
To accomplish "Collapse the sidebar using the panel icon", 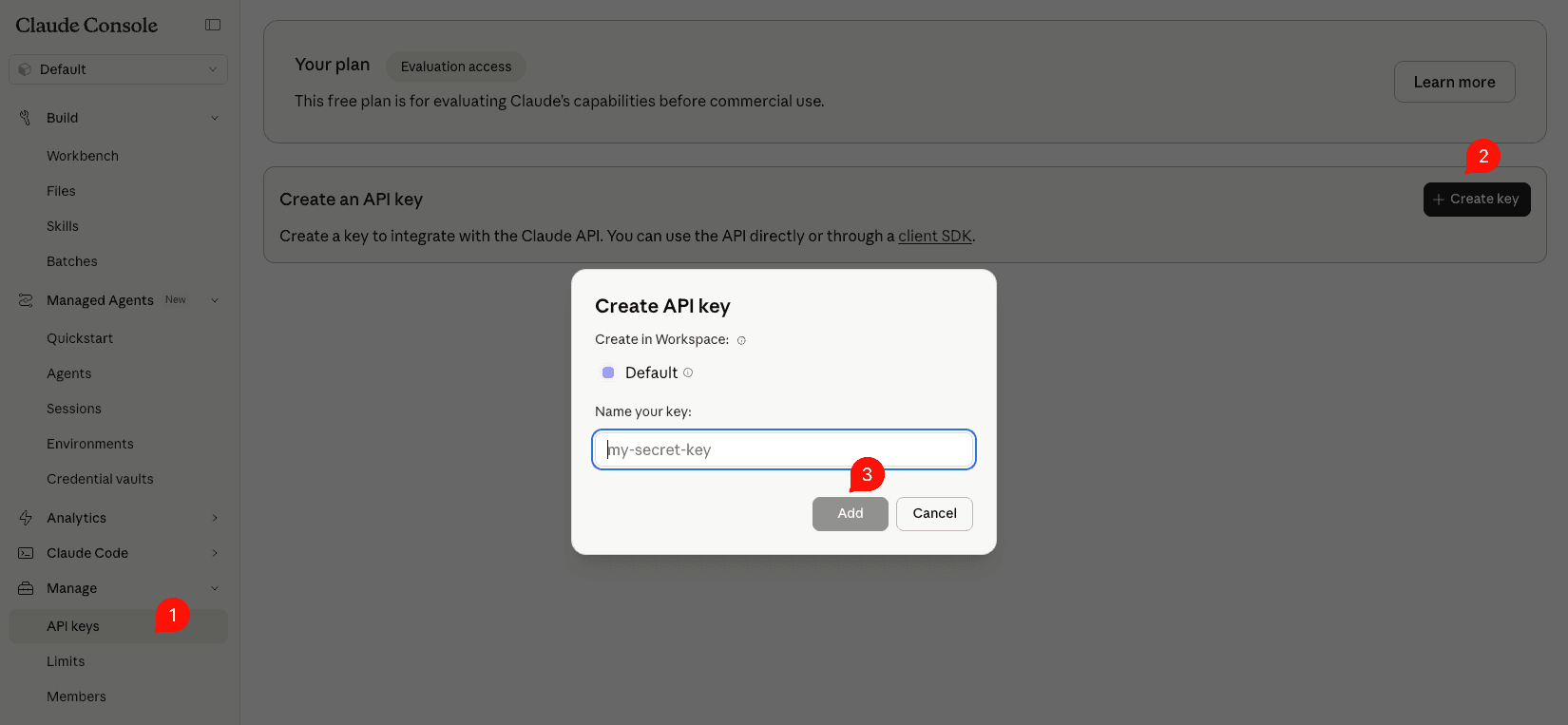I will [x=213, y=25].
